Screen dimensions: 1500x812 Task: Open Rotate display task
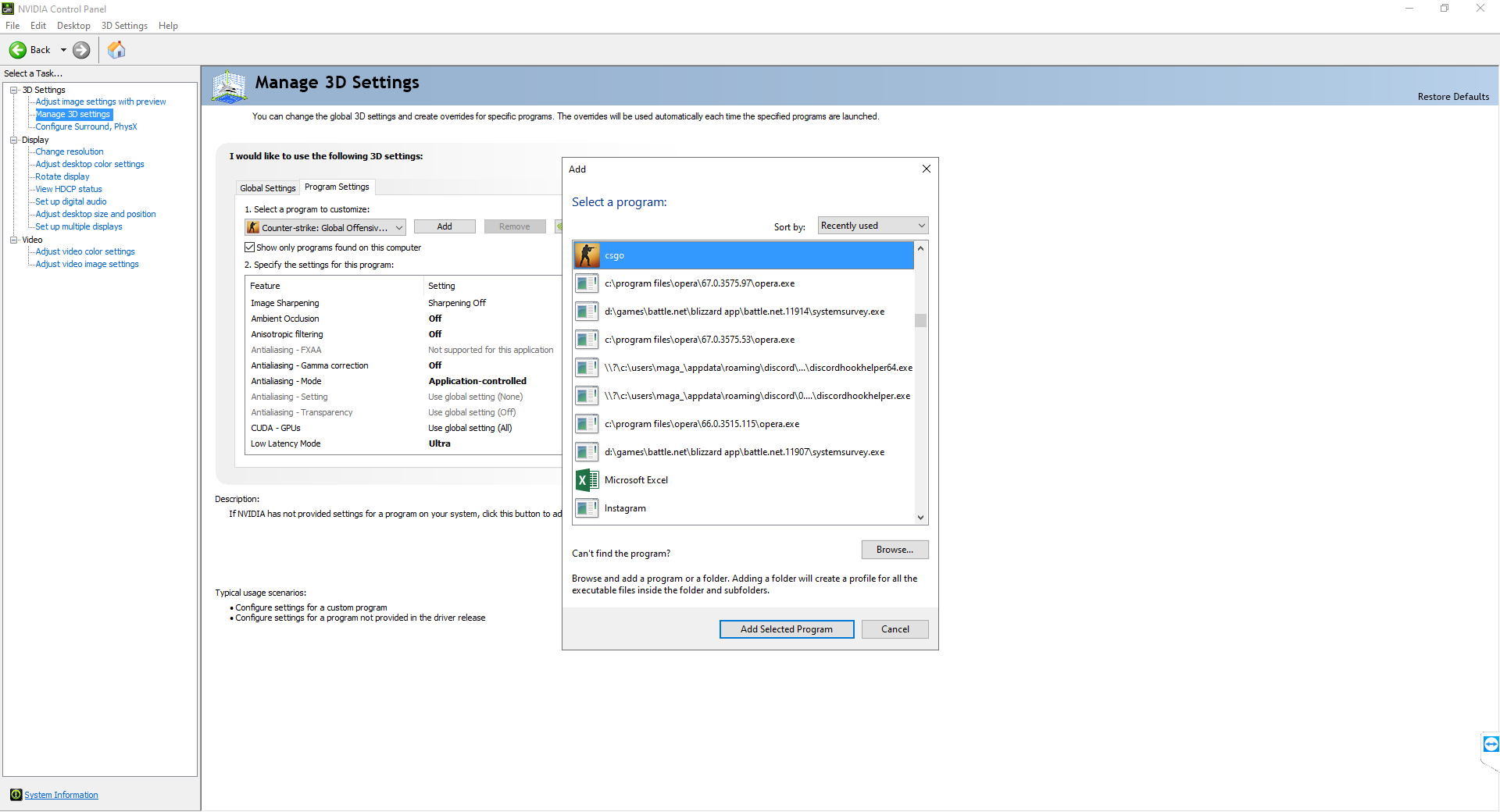coord(62,176)
